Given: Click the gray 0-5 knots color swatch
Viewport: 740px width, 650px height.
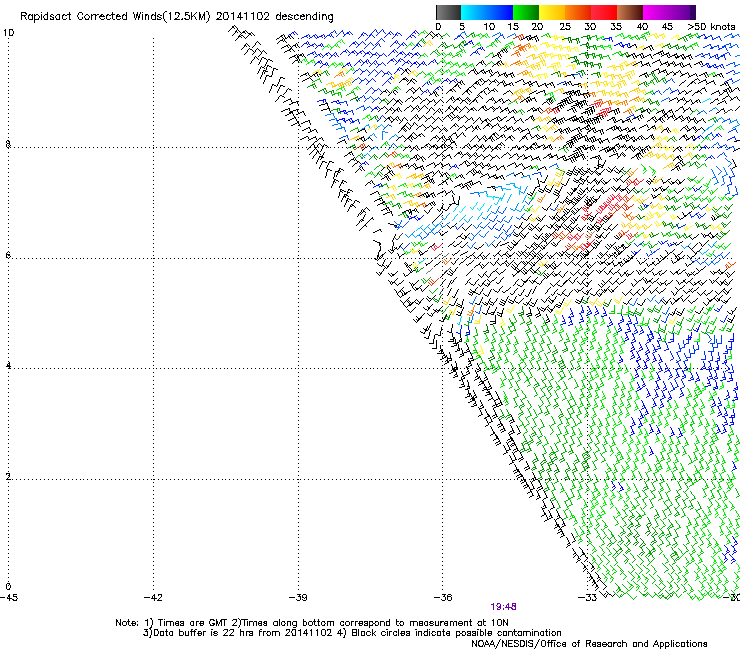Looking at the screenshot, I should pyautogui.click(x=448, y=12).
